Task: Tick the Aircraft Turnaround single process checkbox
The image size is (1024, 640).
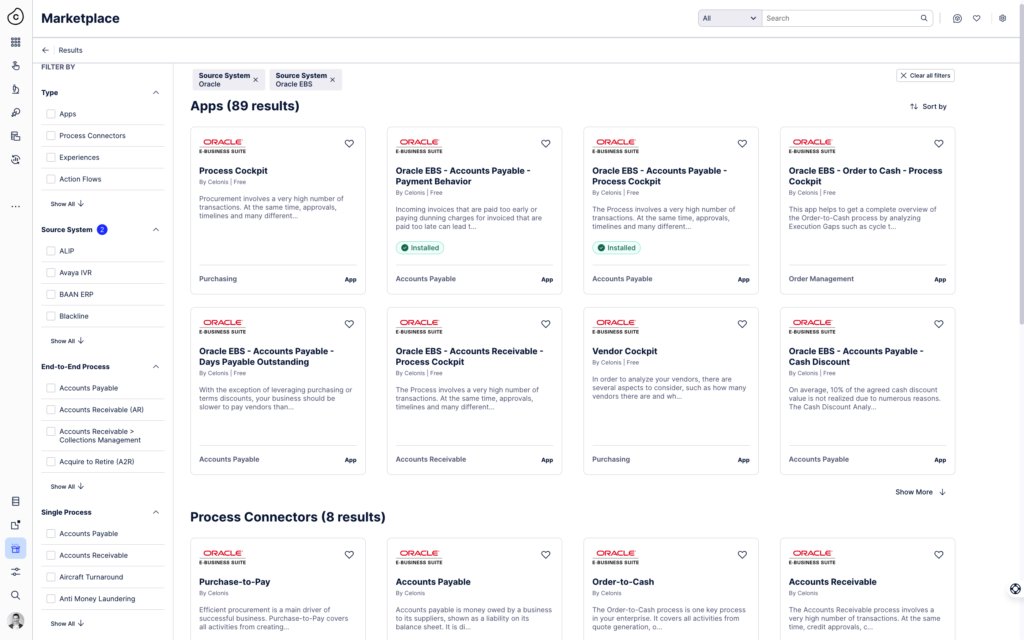Action: click(51, 577)
